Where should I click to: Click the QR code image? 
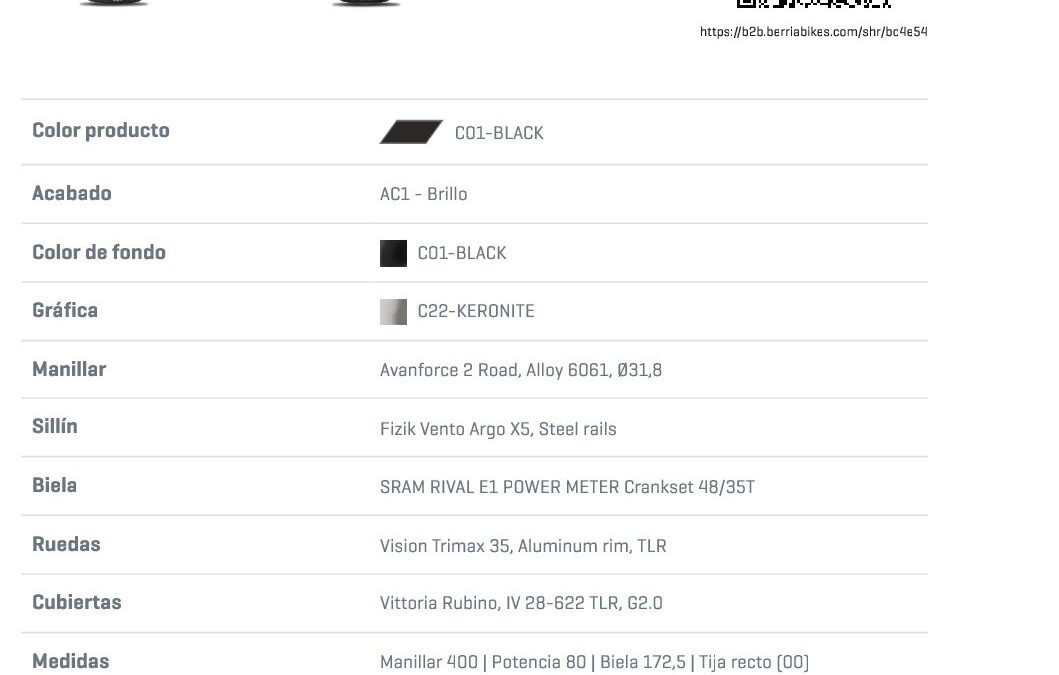tap(813, 3)
